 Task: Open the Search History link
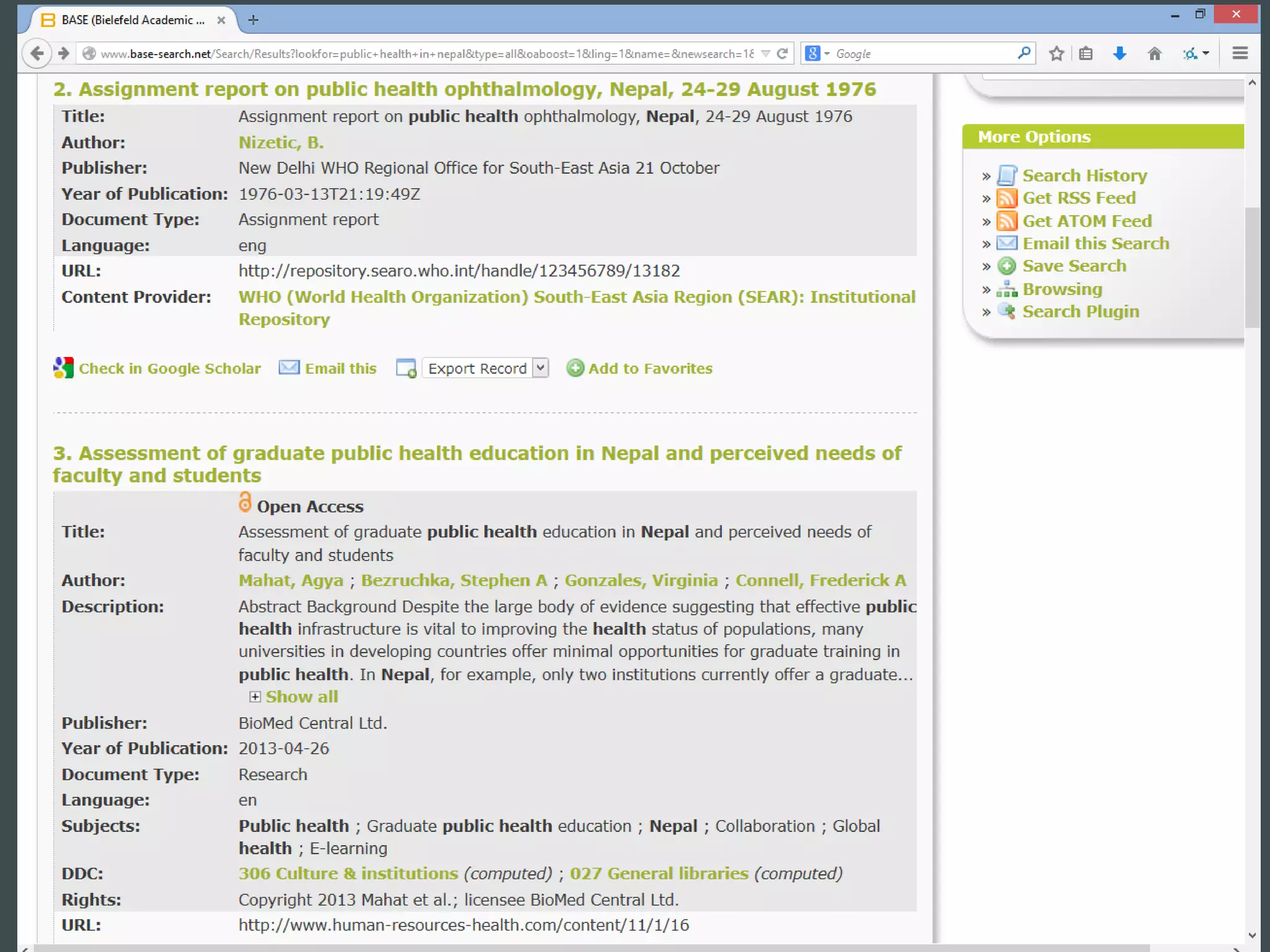[x=1084, y=176]
